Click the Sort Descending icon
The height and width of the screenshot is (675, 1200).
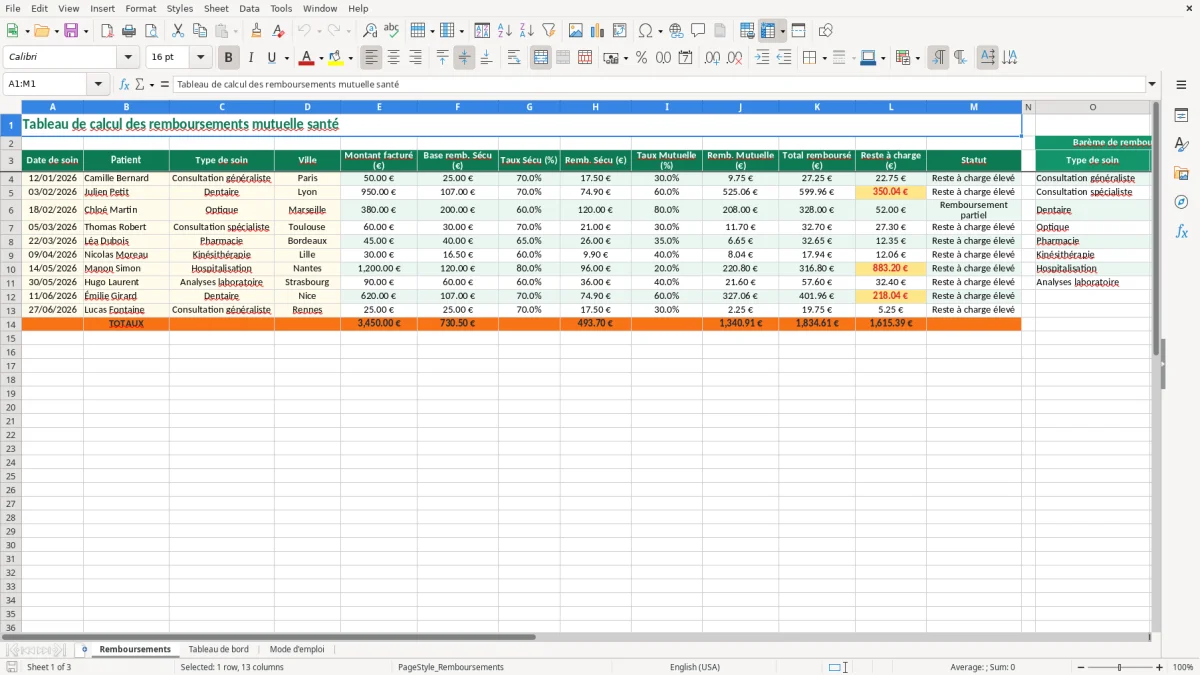click(x=527, y=31)
